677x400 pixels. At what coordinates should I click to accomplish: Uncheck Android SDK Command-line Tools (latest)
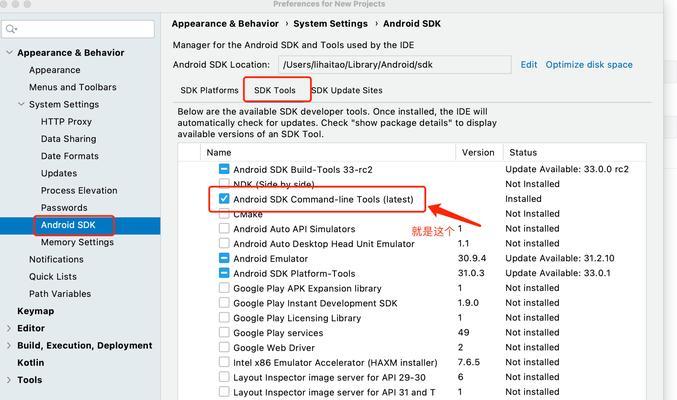coord(224,199)
